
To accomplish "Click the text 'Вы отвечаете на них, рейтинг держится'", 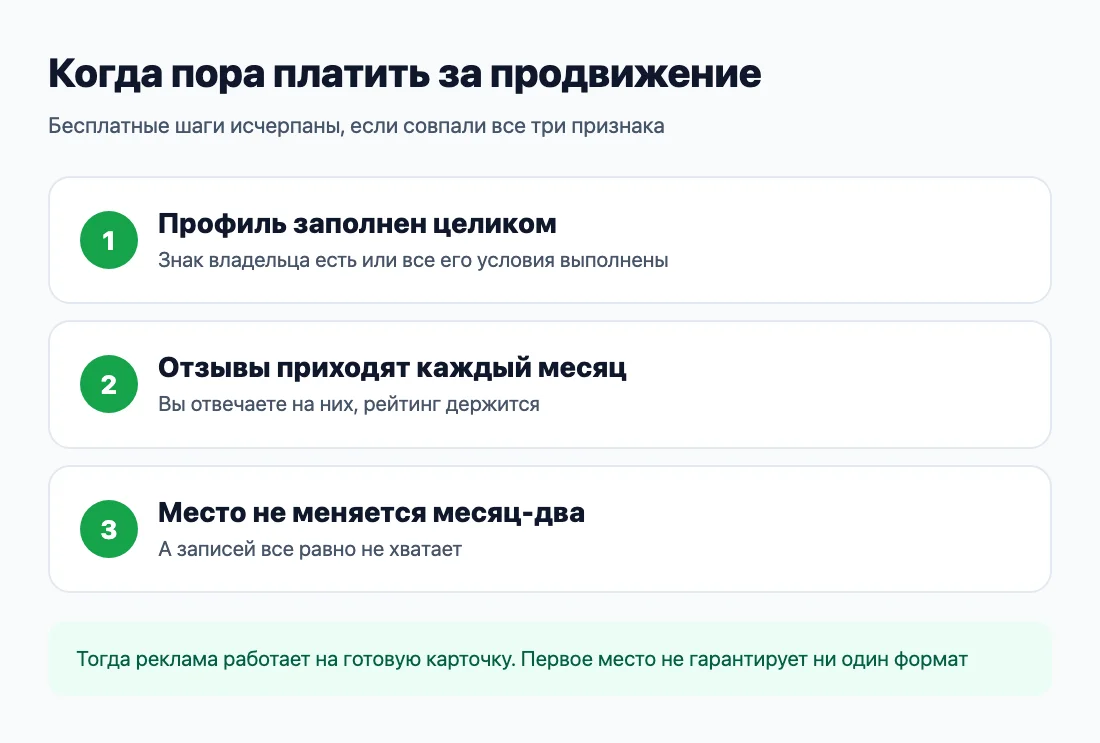I will 349,404.
